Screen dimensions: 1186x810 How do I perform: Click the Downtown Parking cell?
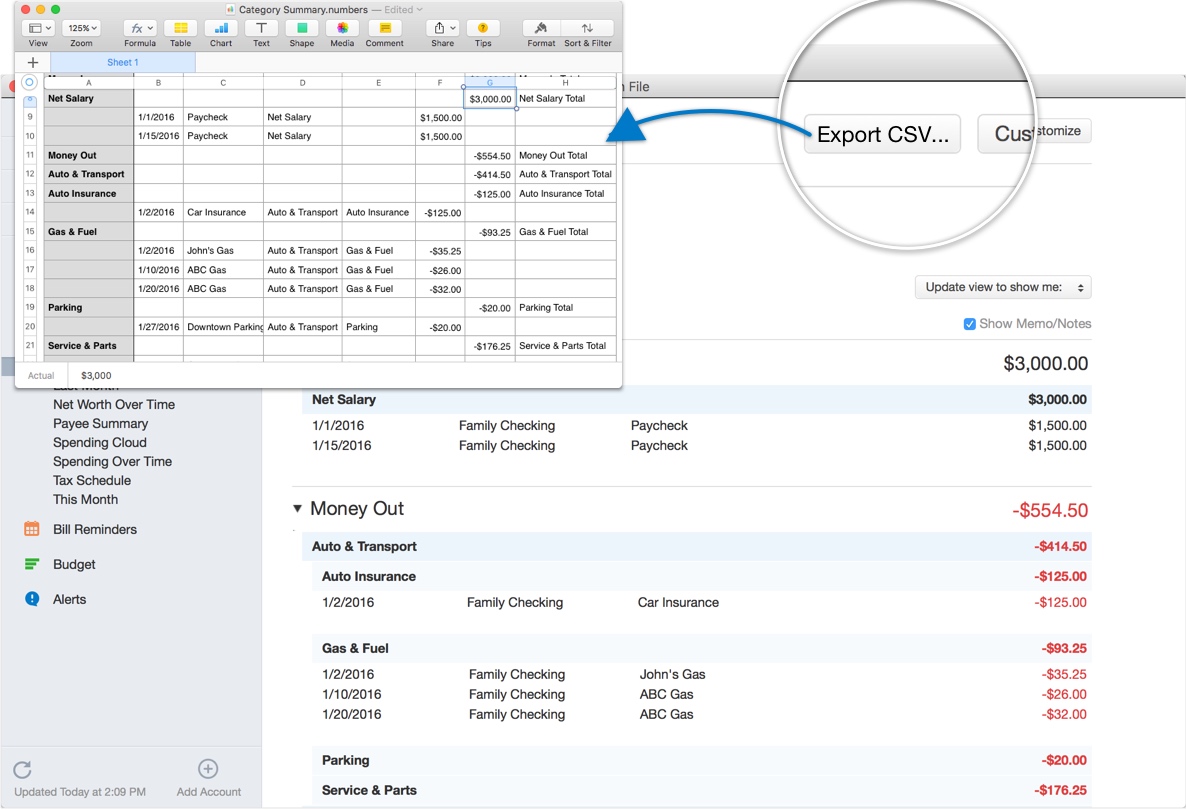[223, 327]
